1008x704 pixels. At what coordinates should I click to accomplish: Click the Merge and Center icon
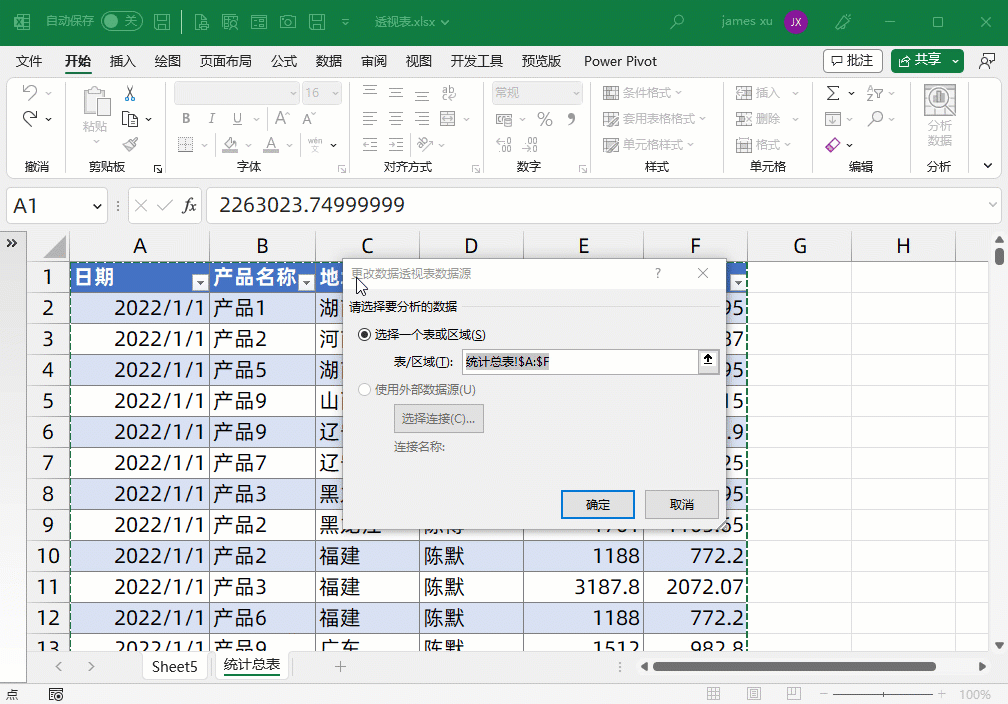[x=447, y=118]
